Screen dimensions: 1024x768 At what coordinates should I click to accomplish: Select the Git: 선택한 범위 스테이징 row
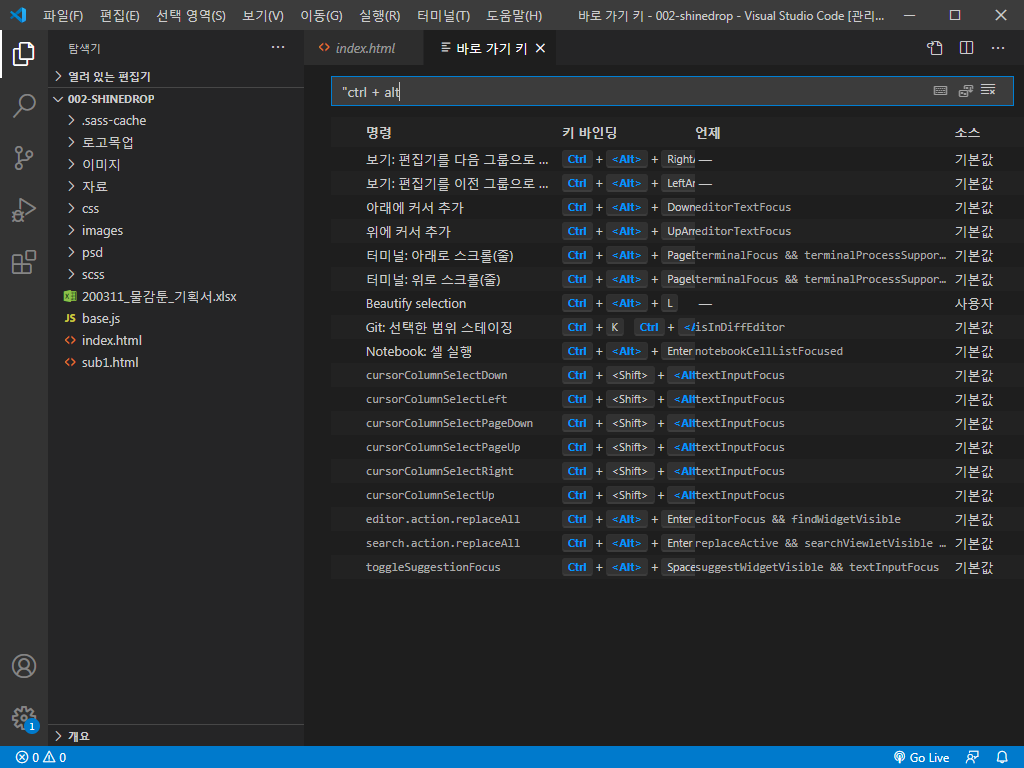(x=672, y=327)
